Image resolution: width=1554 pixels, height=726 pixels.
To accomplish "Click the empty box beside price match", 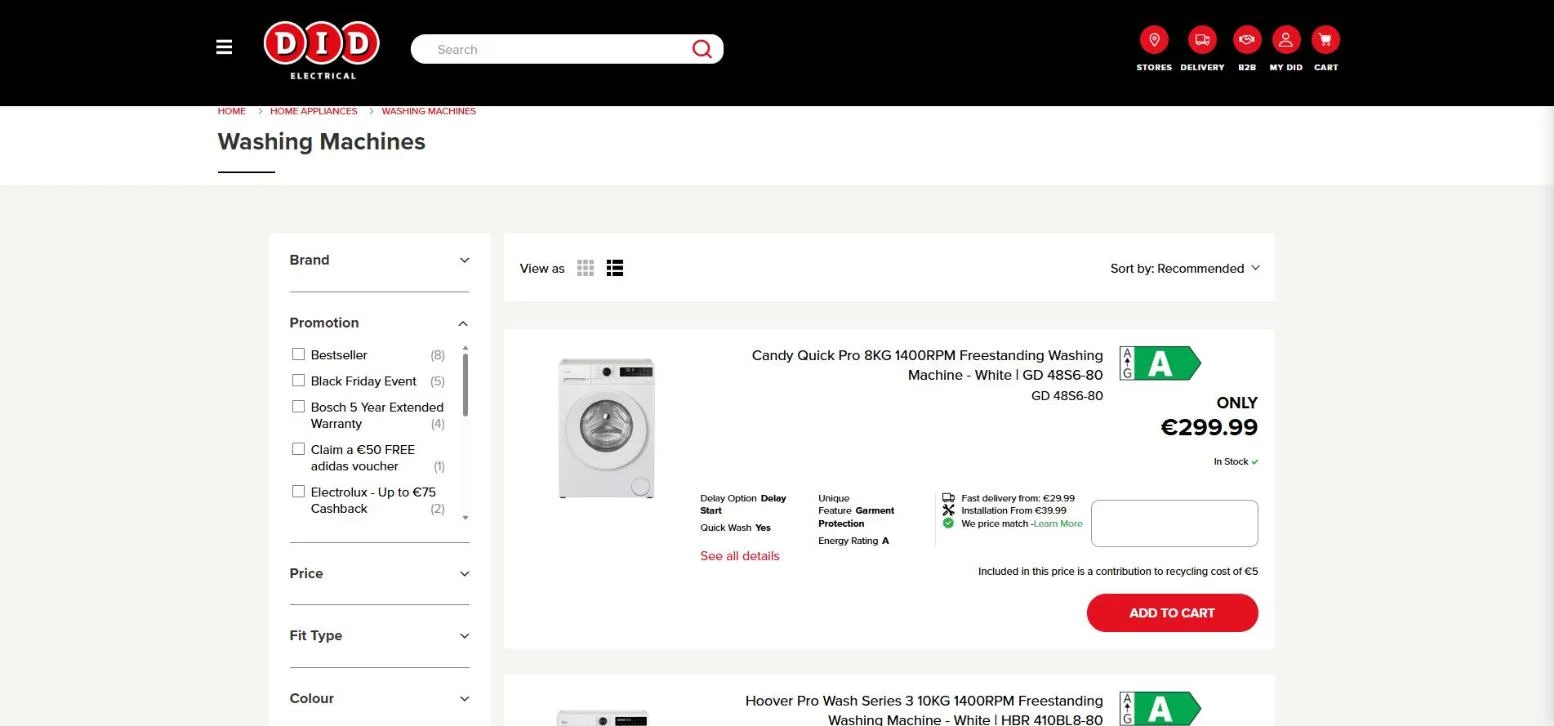I will [1174, 523].
